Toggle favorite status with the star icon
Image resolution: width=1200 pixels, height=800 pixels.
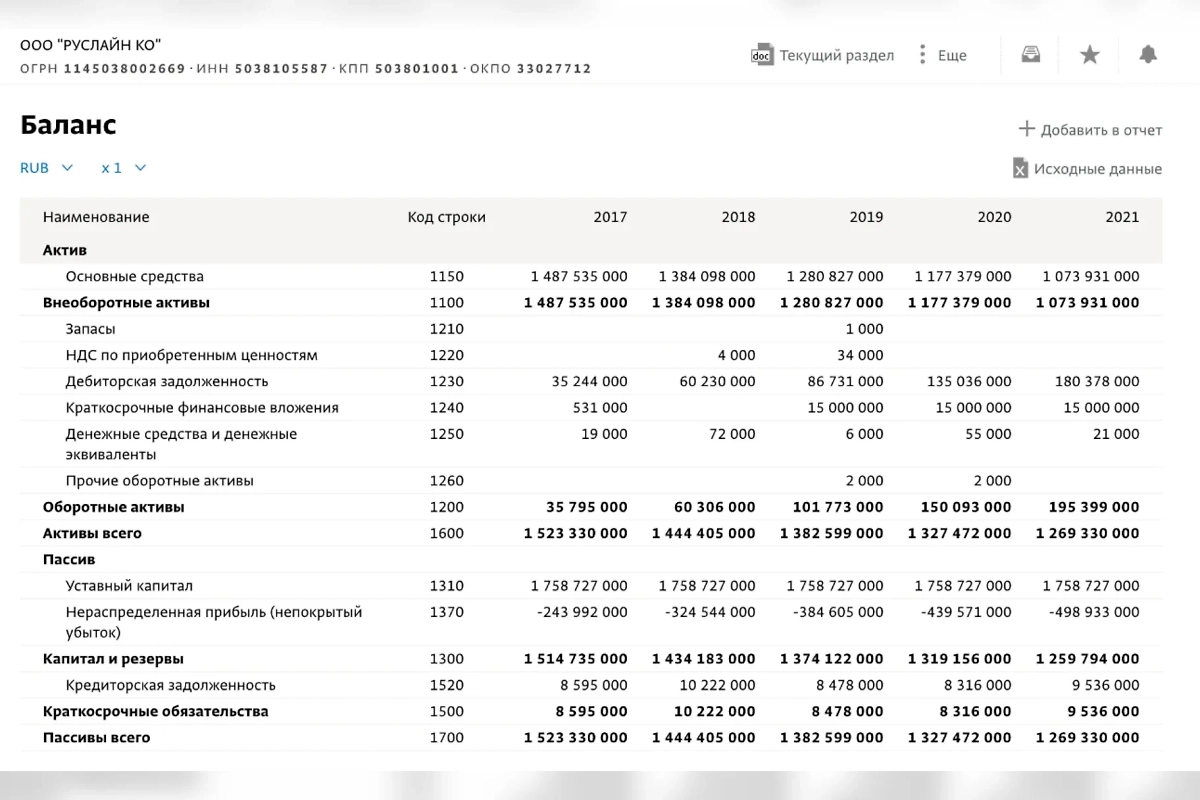(1089, 54)
